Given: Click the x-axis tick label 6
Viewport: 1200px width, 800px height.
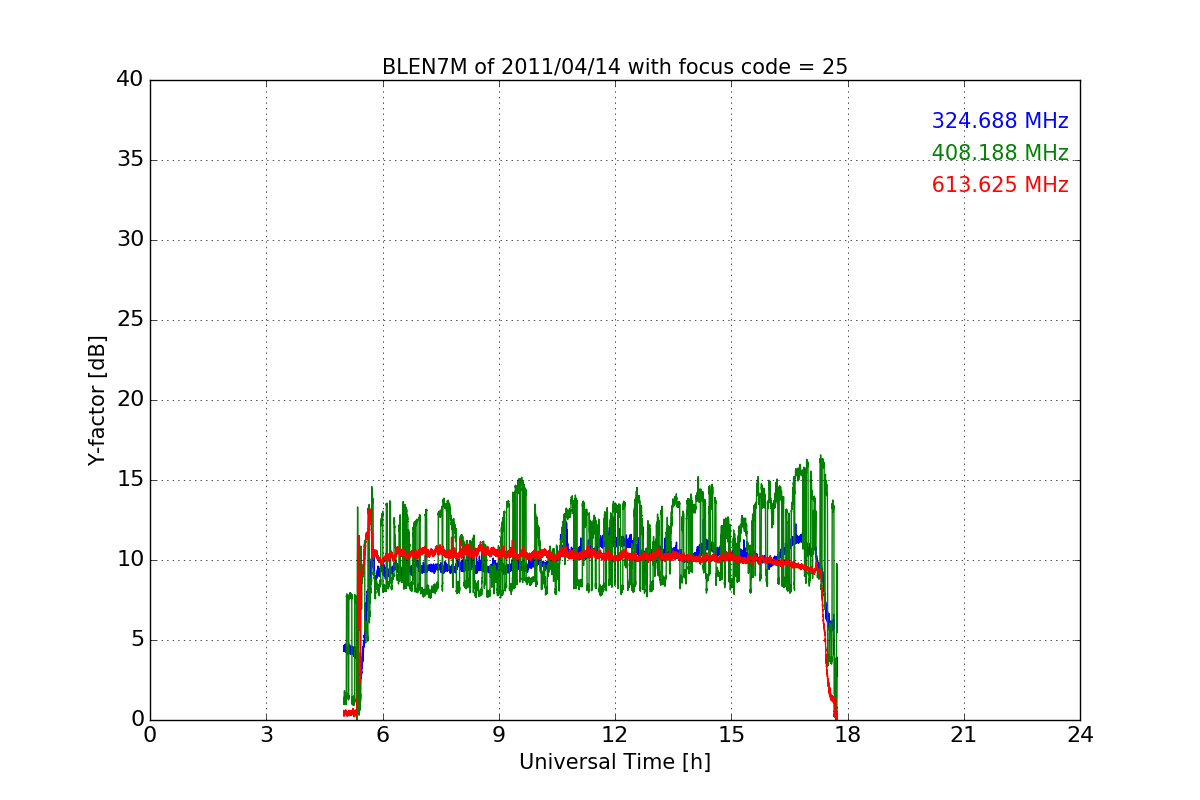Looking at the screenshot, I should (x=382, y=735).
